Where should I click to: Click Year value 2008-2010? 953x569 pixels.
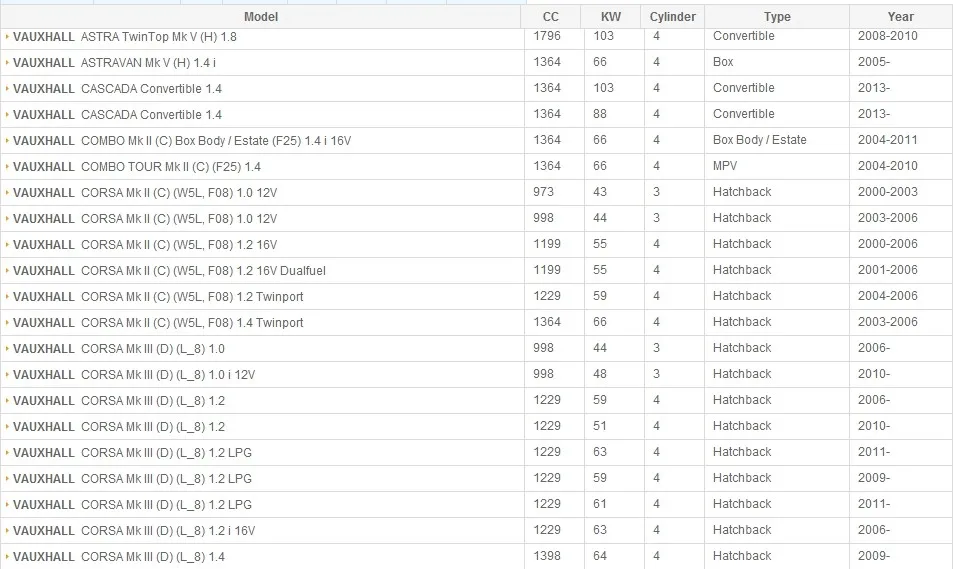[888, 36]
